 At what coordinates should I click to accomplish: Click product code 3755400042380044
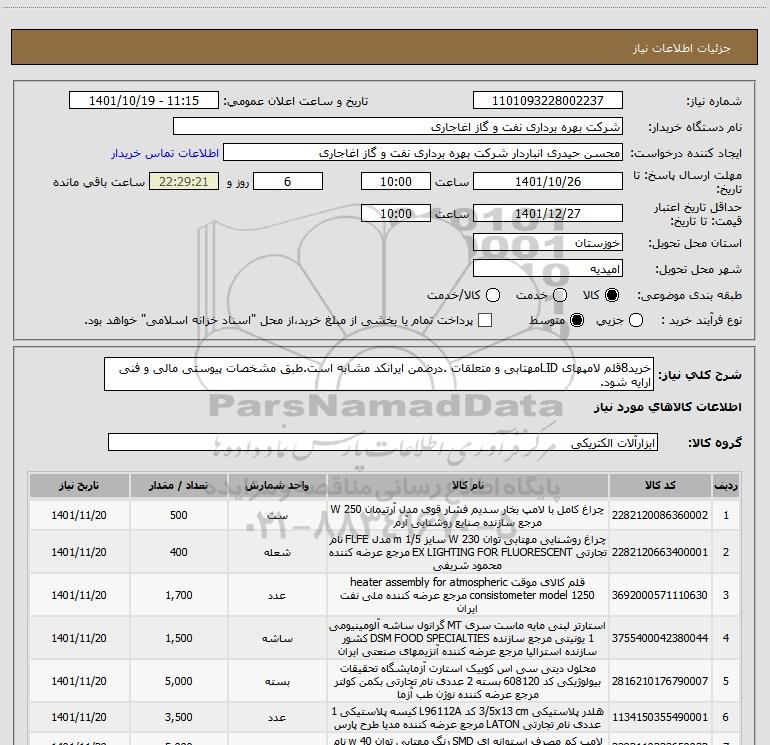[x=660, y=638]
